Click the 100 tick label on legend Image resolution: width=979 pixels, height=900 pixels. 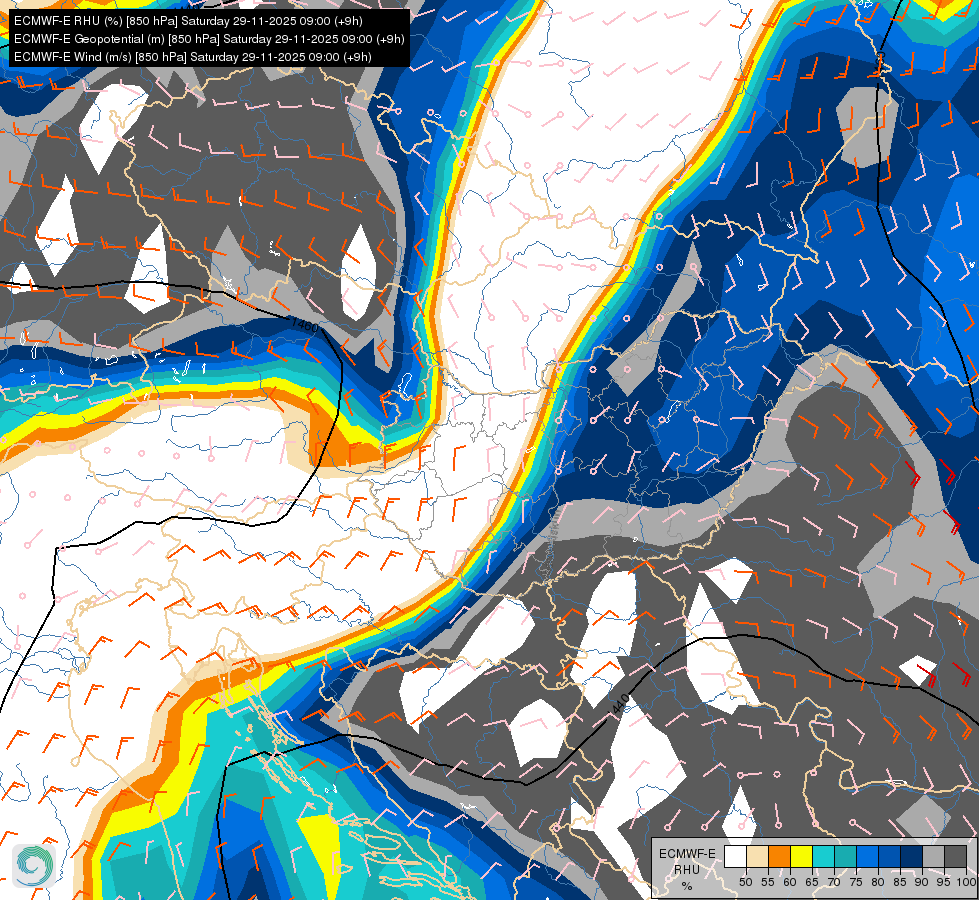tap(966, 883)
